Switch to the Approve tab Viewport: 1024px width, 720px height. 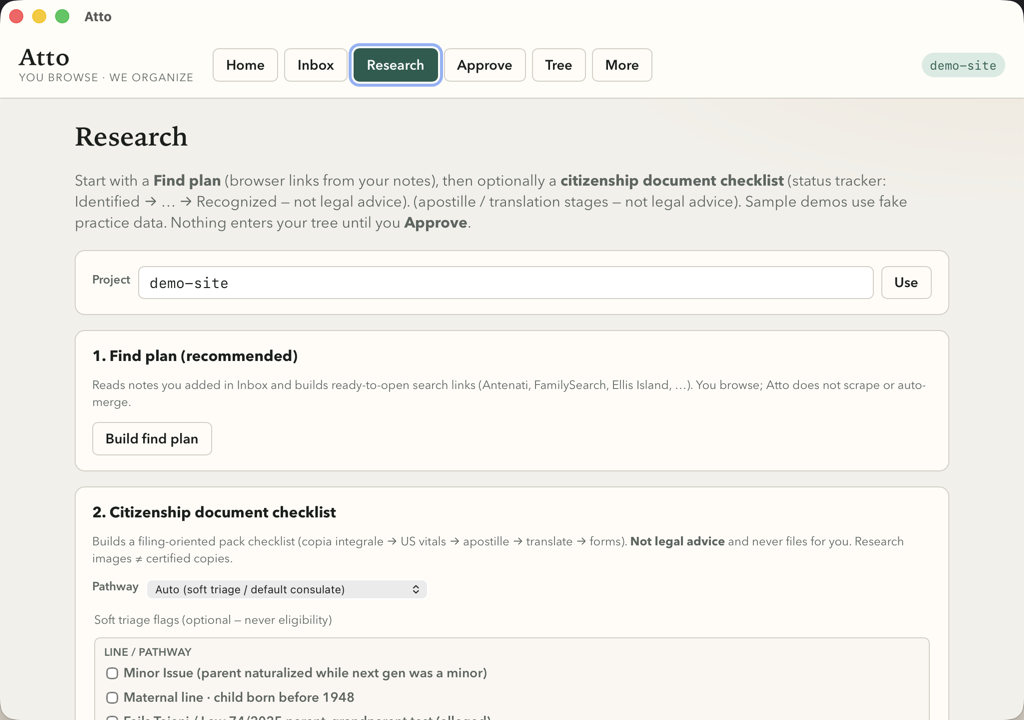click(485, 65)
